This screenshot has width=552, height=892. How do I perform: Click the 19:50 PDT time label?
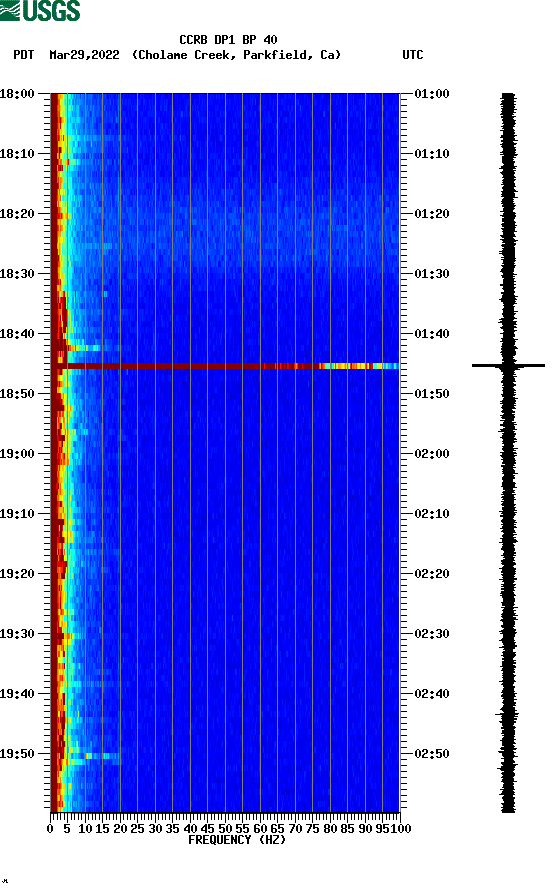(x=17, y=754)
